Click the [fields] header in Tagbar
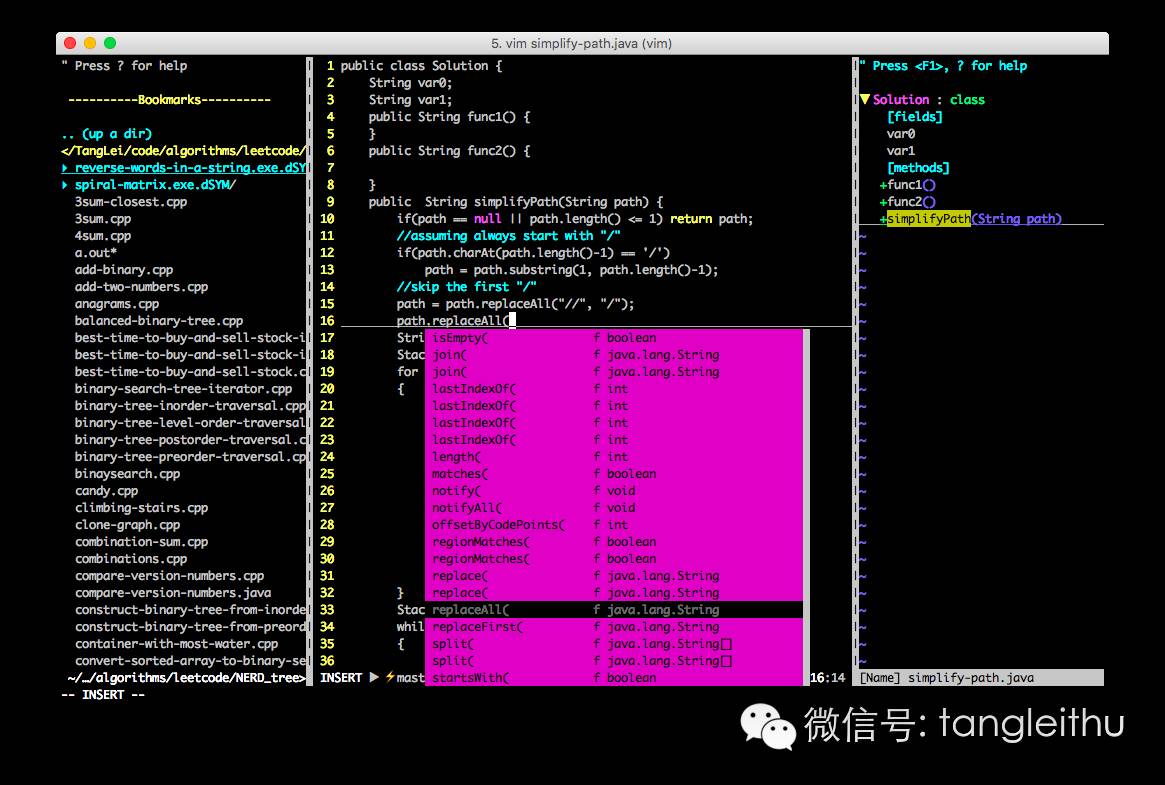This screenshot has height=785, width=1165. [x=915, y=117]
